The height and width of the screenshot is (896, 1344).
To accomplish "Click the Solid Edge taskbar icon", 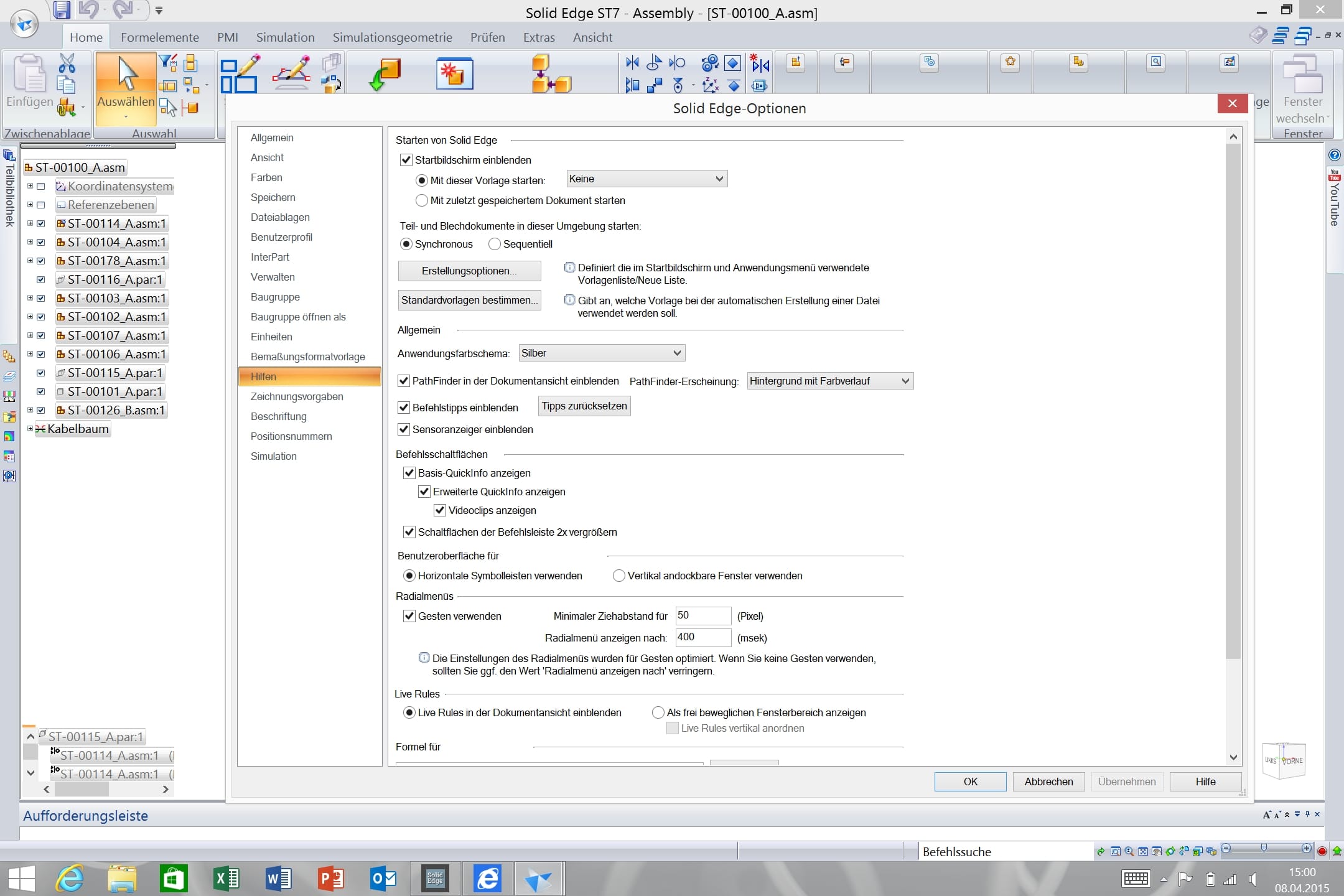I will (435, 879).
